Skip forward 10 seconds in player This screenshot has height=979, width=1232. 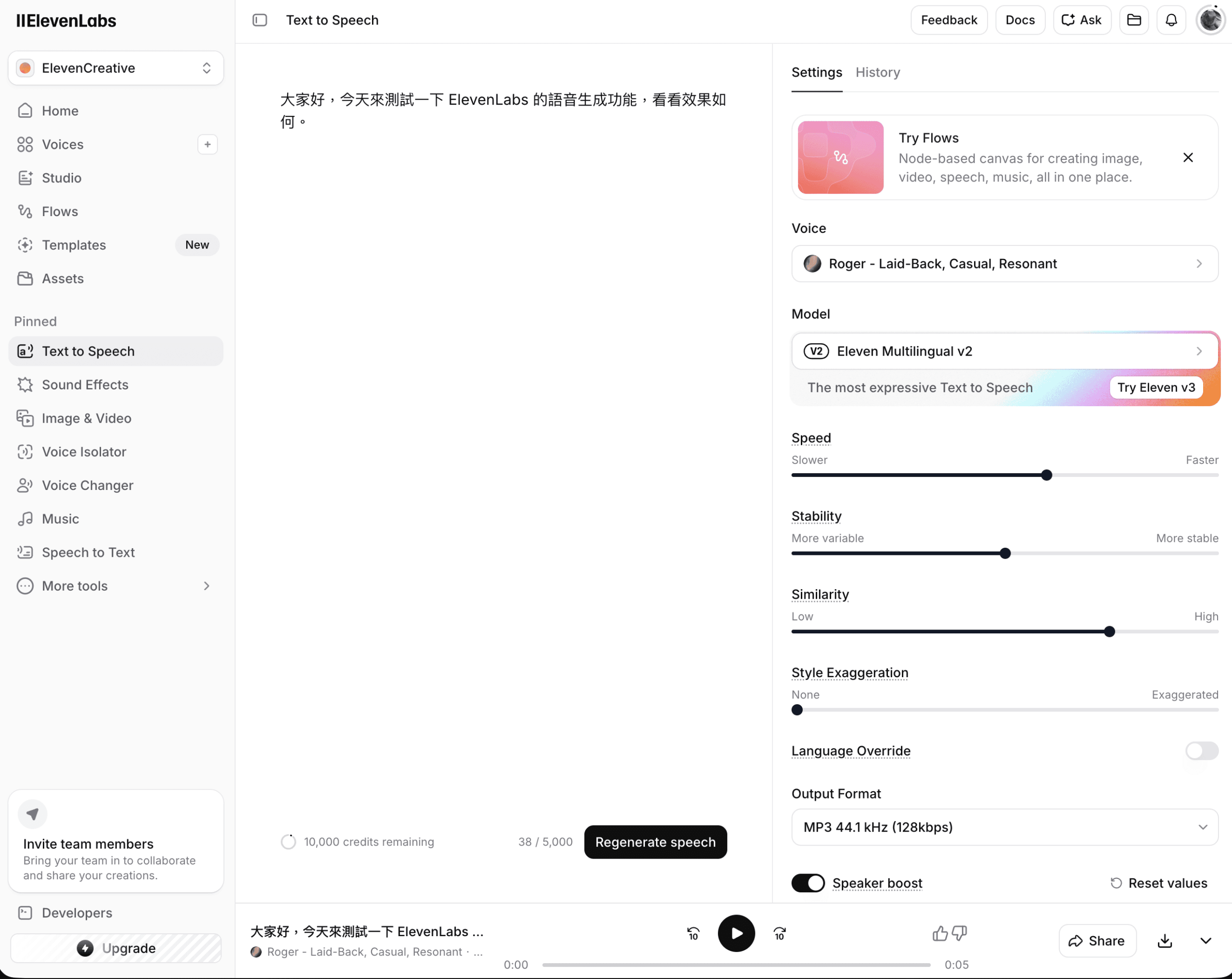[780, 933]
